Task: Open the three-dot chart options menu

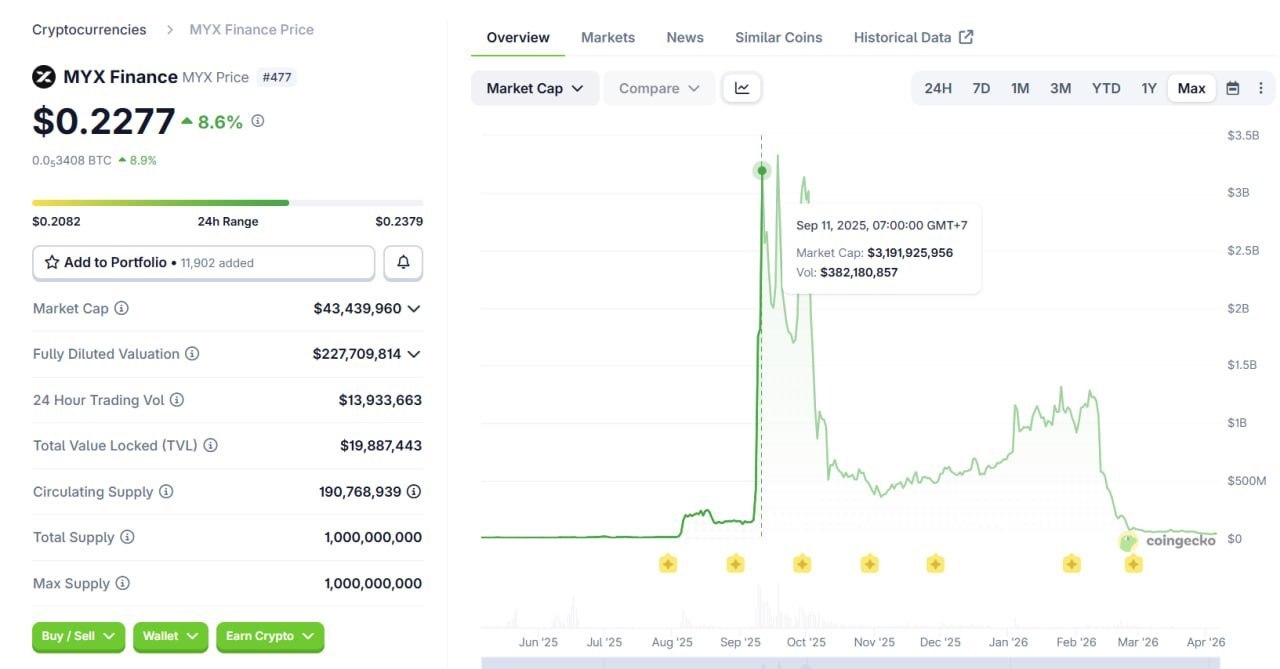Action: [1261, 88]
